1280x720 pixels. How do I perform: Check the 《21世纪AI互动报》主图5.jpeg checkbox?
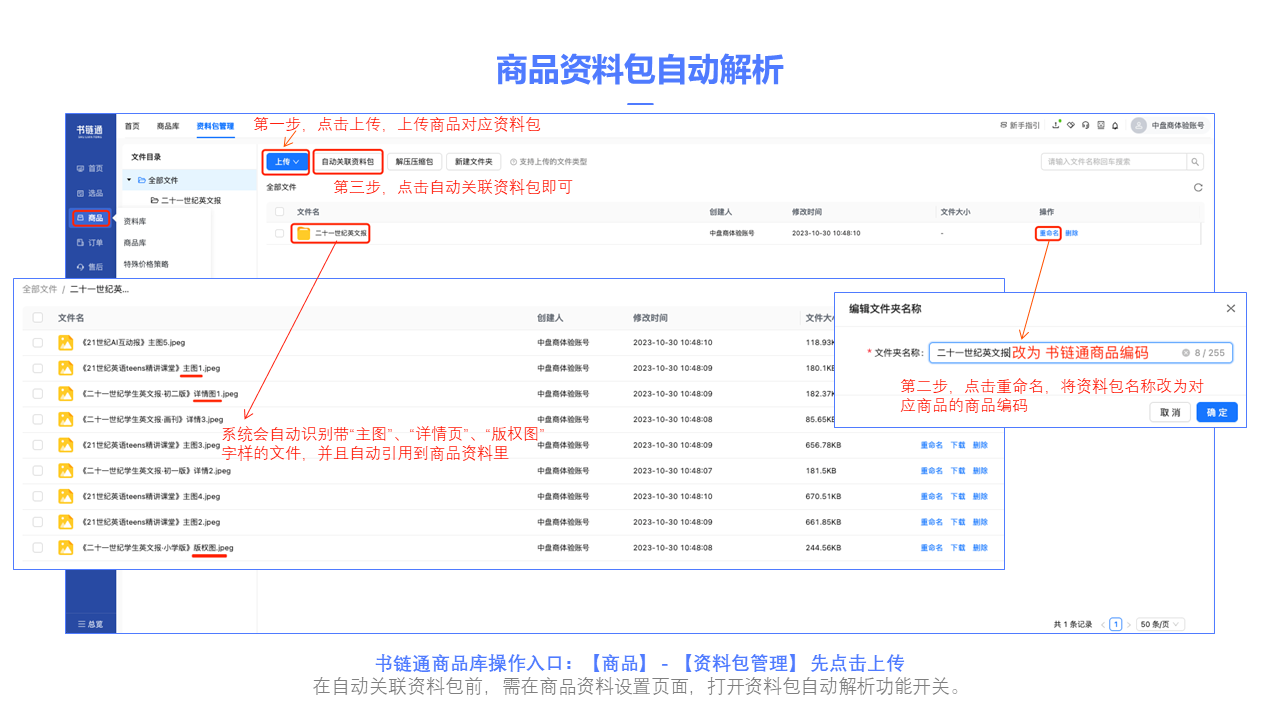point(38,342)
